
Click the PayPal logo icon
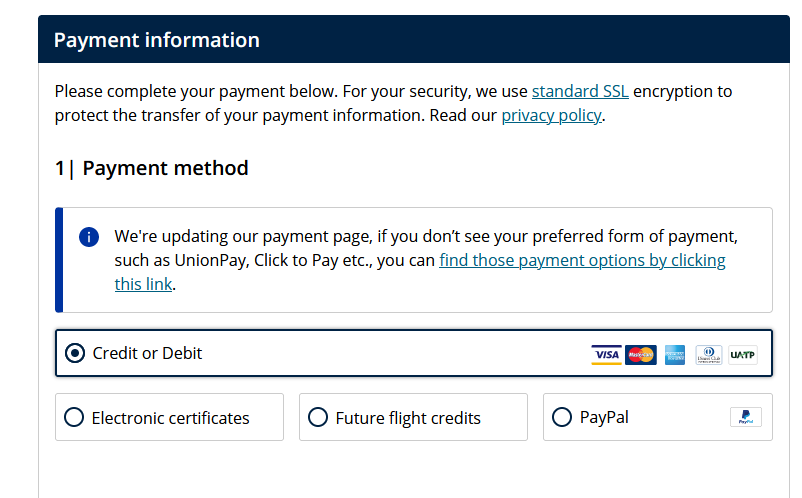[745, 418]
